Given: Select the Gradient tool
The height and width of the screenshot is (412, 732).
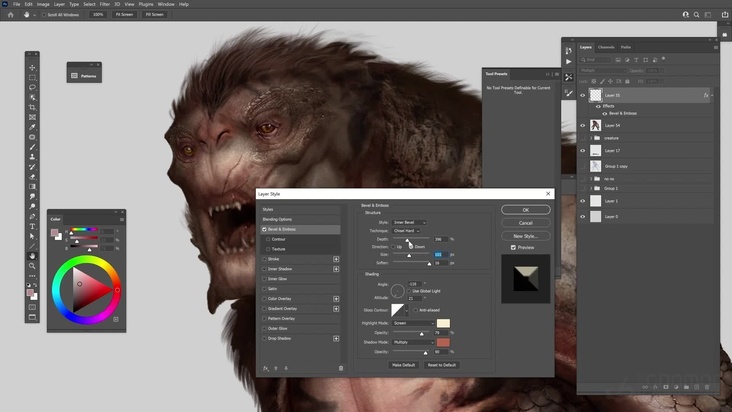Looking at the screenshot, I should [32, 187].
